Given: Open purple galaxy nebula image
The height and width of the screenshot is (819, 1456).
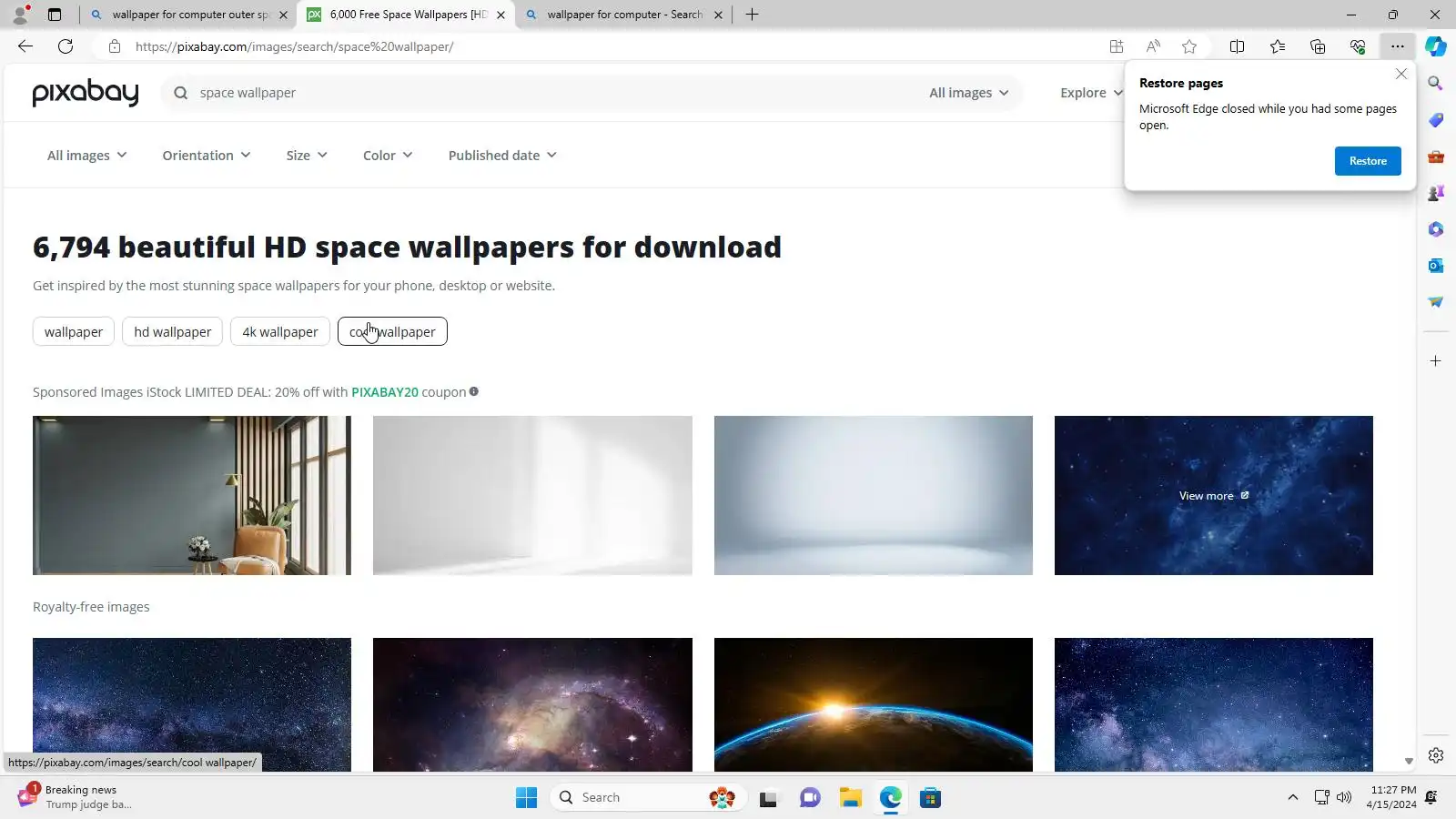Looking at the screenshot, I should (x=532, y=705).
